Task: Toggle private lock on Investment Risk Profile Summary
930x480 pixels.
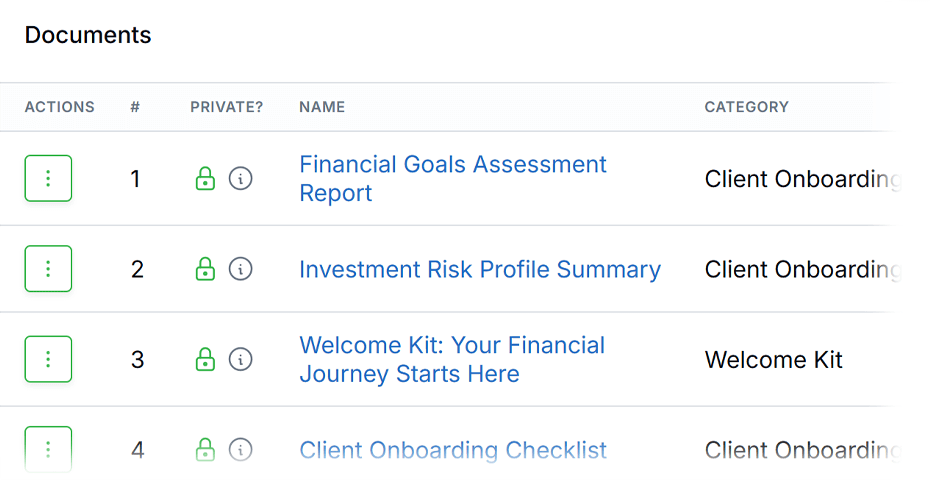Action: click(205, 269)
